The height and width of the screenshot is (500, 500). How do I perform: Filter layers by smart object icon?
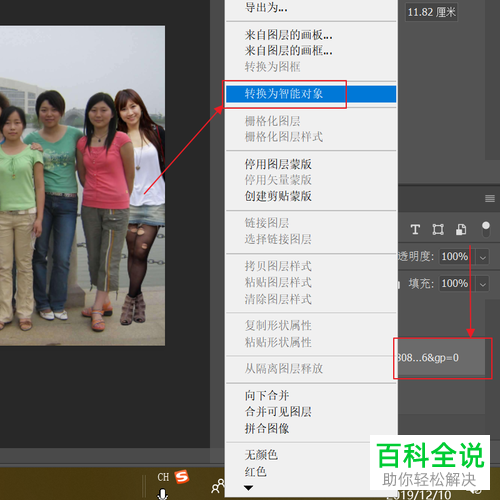tap(461, 229)
